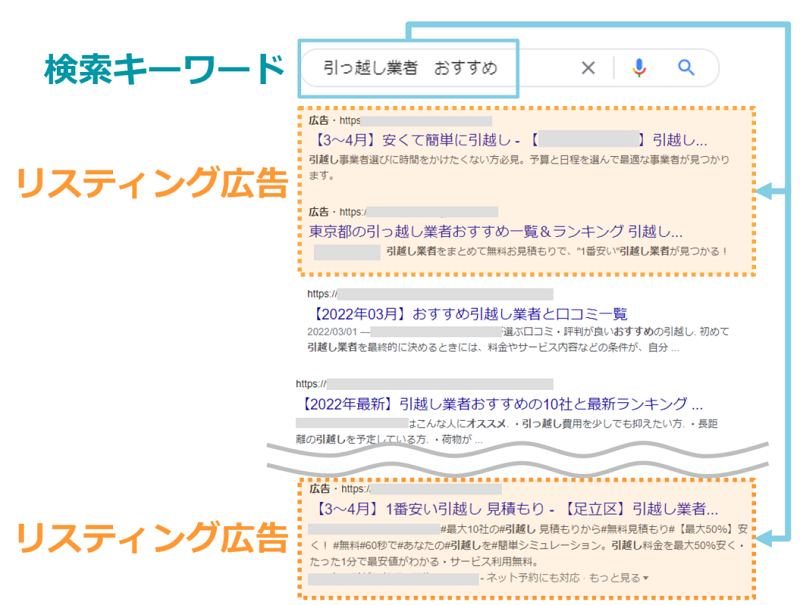Click snippet たった1分で最安値がわかる・サービス利用無料

[x=423, y=562]
